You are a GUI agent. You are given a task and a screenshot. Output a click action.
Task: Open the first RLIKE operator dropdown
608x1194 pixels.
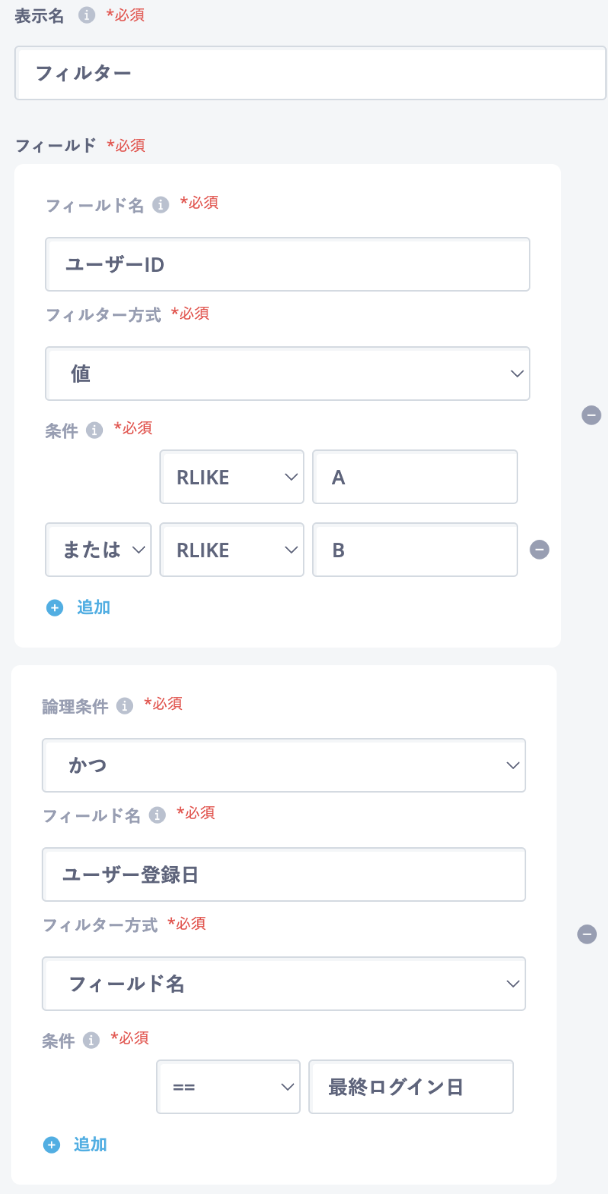(231, 477)
